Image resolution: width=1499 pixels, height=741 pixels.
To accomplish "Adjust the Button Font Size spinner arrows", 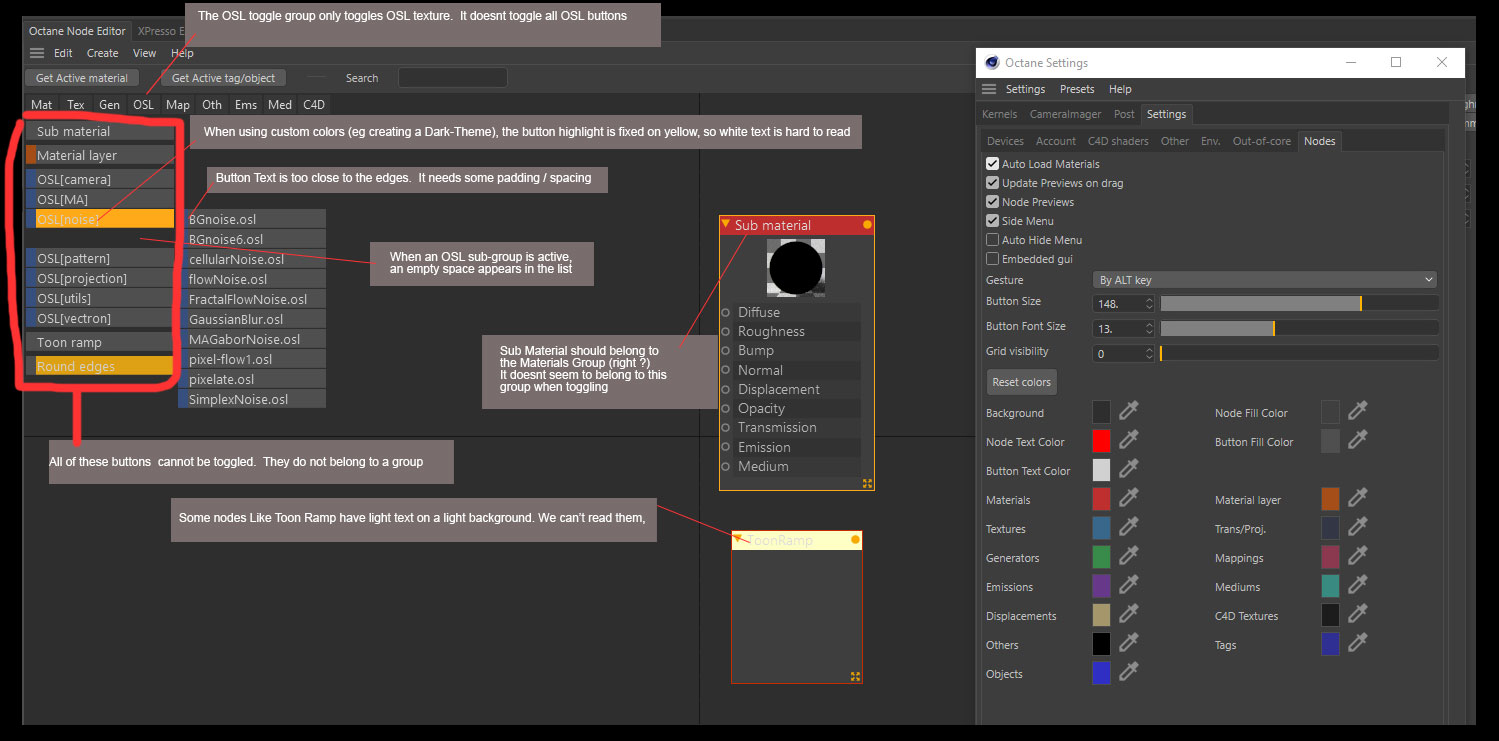I will (x=1149, y=327).
